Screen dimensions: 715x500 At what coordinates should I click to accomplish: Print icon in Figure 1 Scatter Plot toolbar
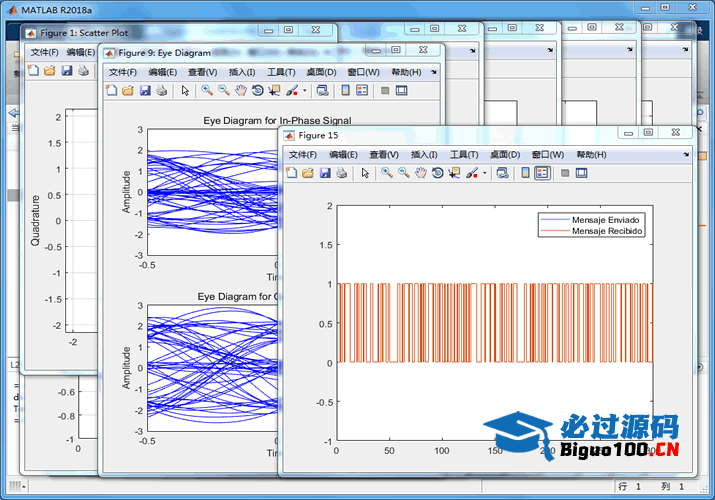[83, 71]
